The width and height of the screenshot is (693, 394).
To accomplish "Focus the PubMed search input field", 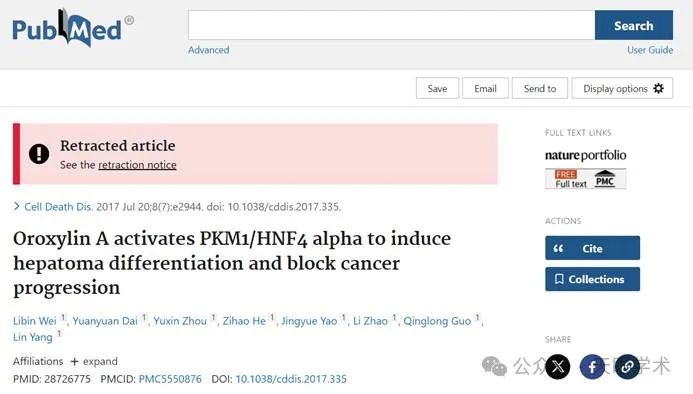I will pyautogui.click(x=391, y=25).
